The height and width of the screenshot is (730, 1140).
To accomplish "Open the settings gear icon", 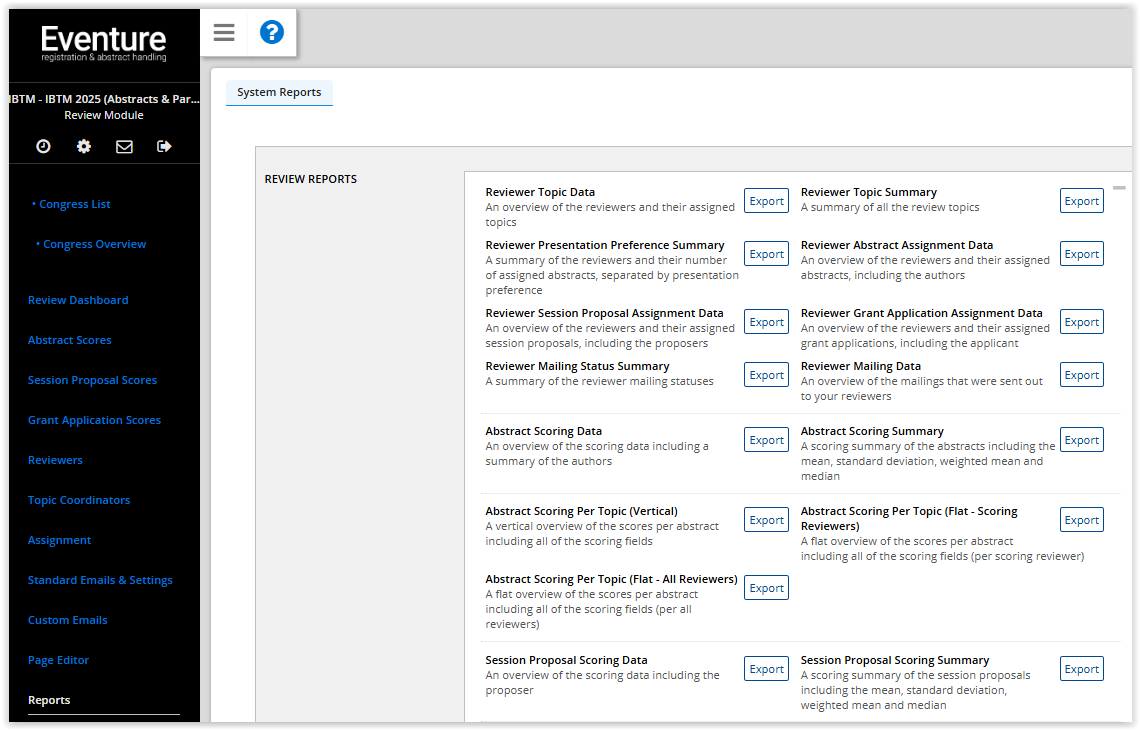I will (83, 146).
